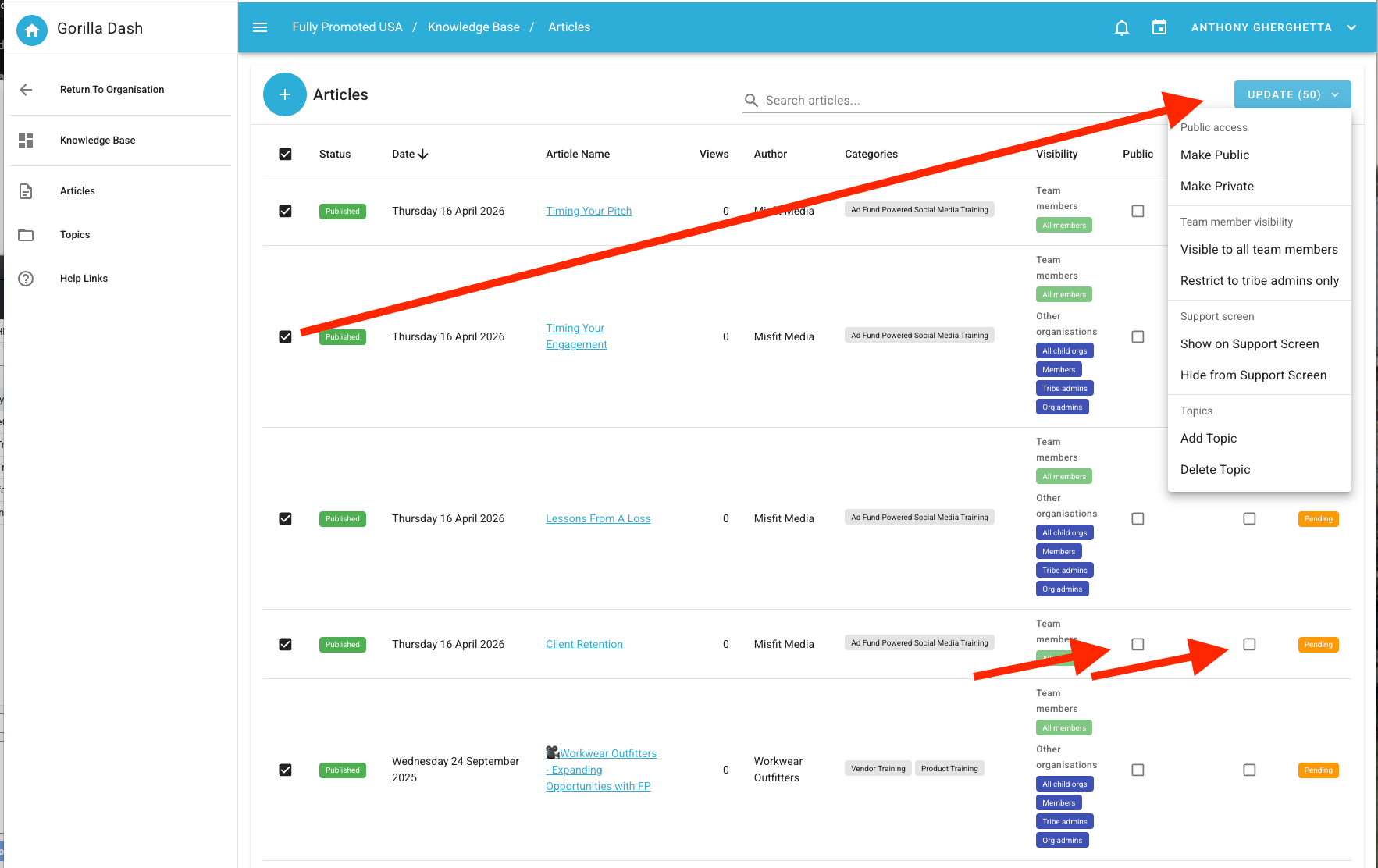Select Show on Support Screen
Viewport: 1378px width, 868px height.
1259,344
